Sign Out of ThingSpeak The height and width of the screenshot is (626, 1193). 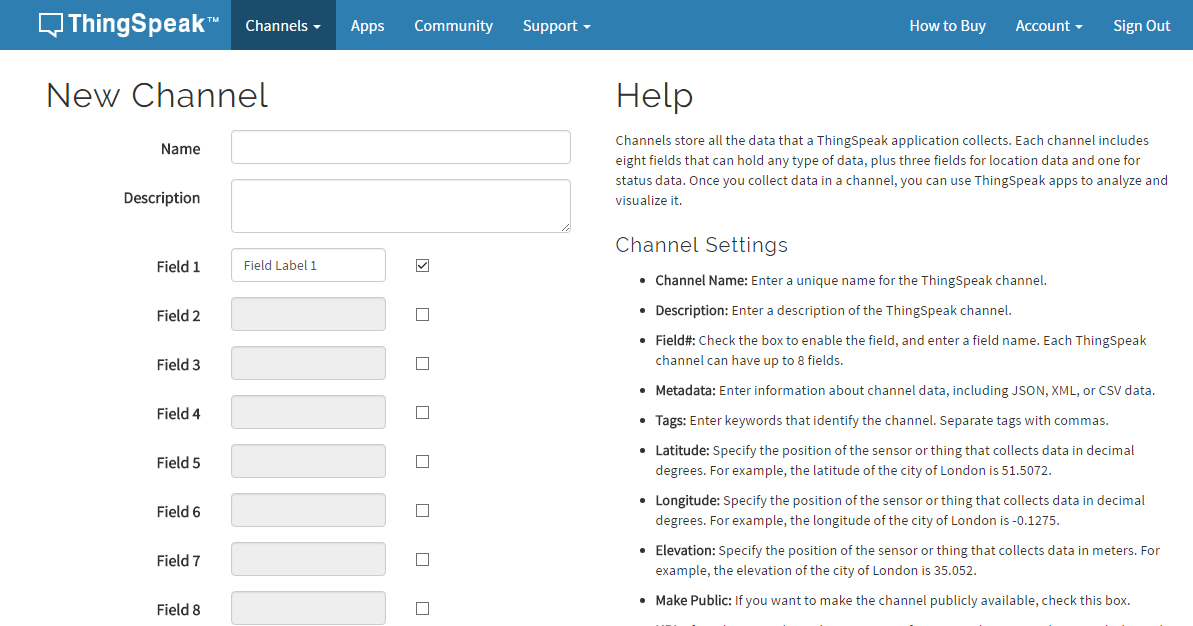1141,26
